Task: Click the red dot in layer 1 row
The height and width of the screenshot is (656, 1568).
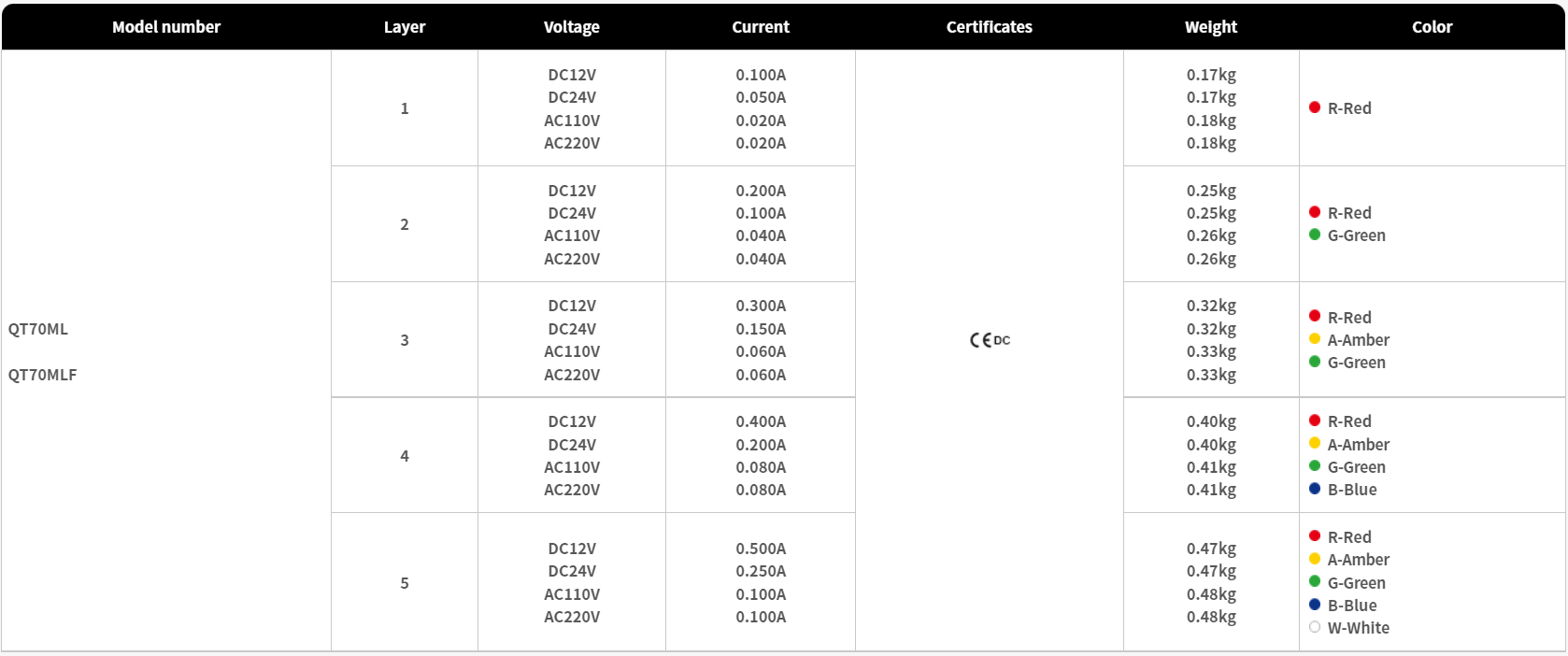Action: click(x=1315, y=107)
